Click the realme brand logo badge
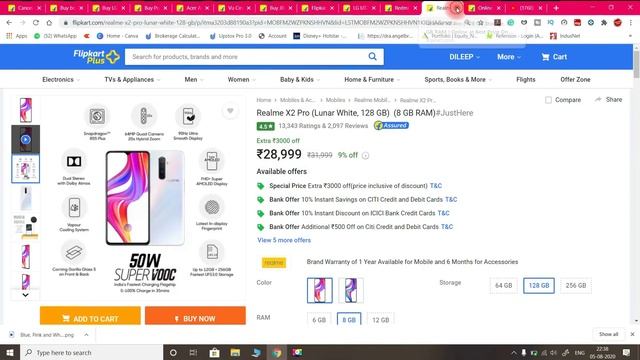 pyautogui.click(x=274, y=262)
